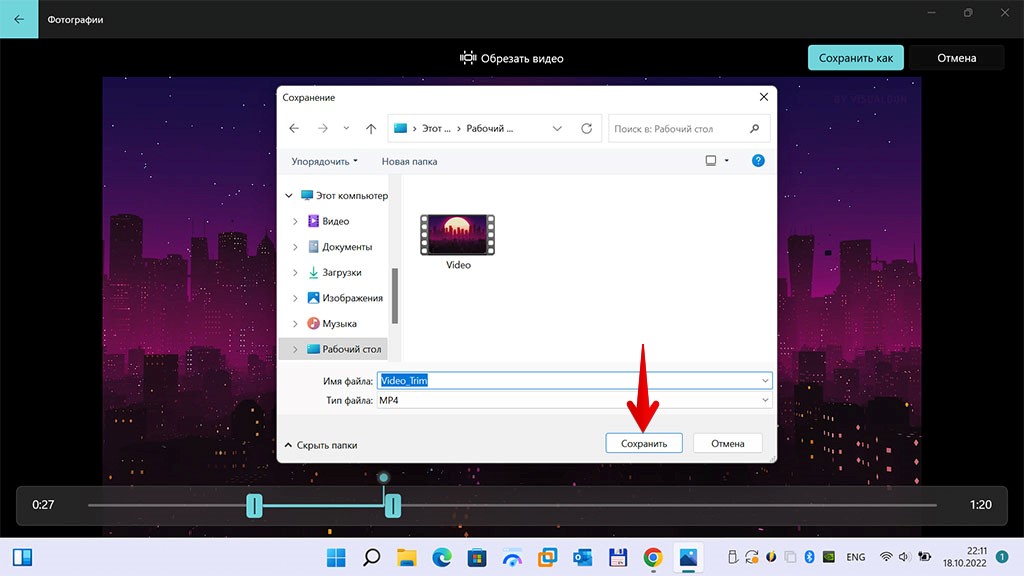
Task: Select Загрузки in the navigation tree
Action: click(341, 272)
